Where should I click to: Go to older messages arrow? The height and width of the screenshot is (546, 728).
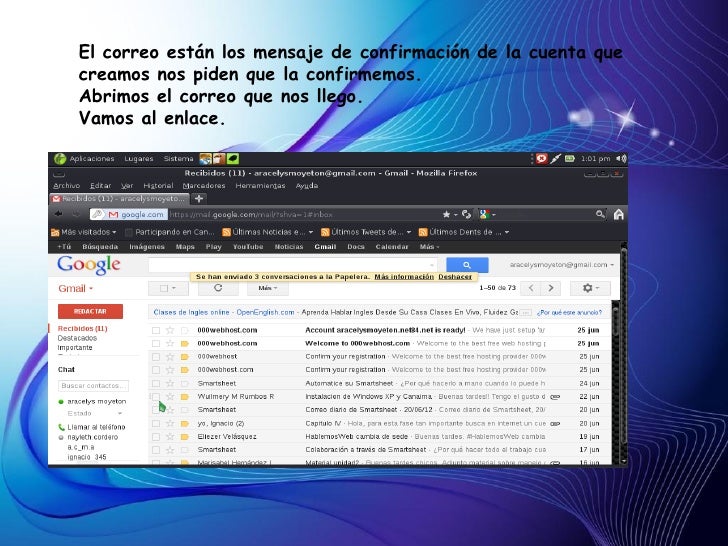[x=551, y=288]
